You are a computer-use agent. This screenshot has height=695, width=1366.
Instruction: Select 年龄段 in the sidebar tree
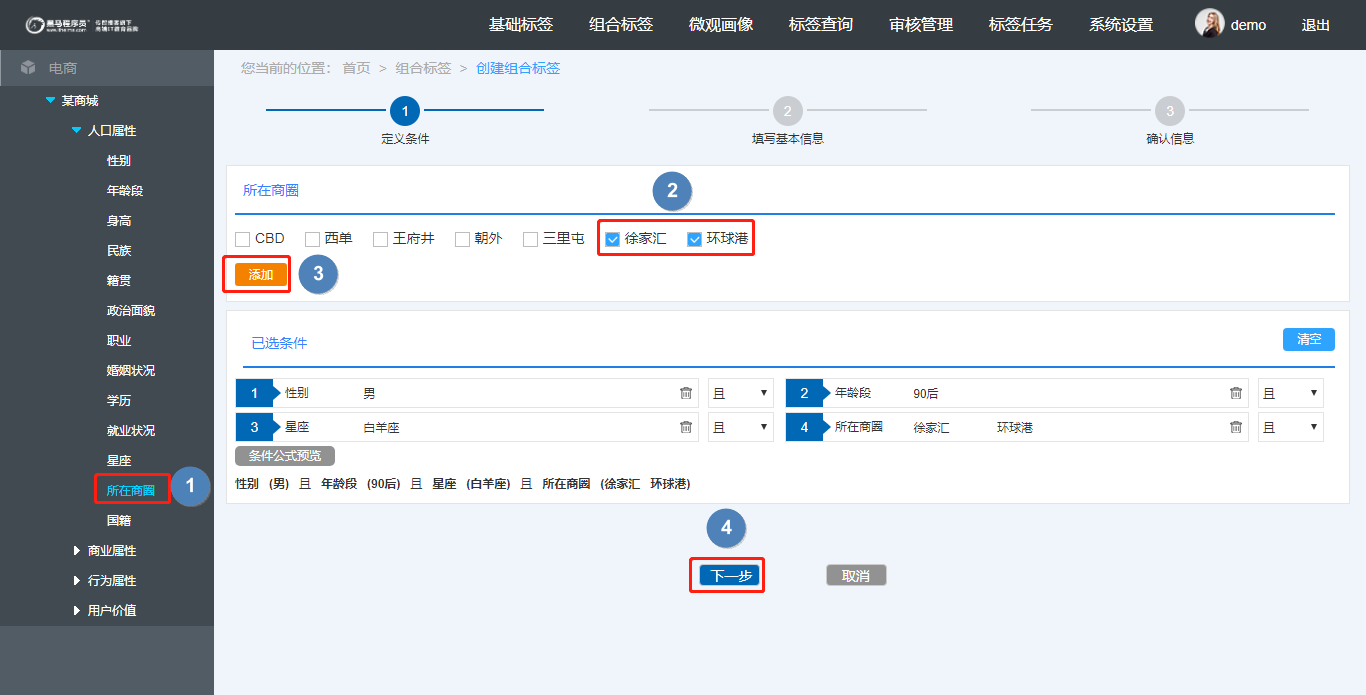click(125, 190)
